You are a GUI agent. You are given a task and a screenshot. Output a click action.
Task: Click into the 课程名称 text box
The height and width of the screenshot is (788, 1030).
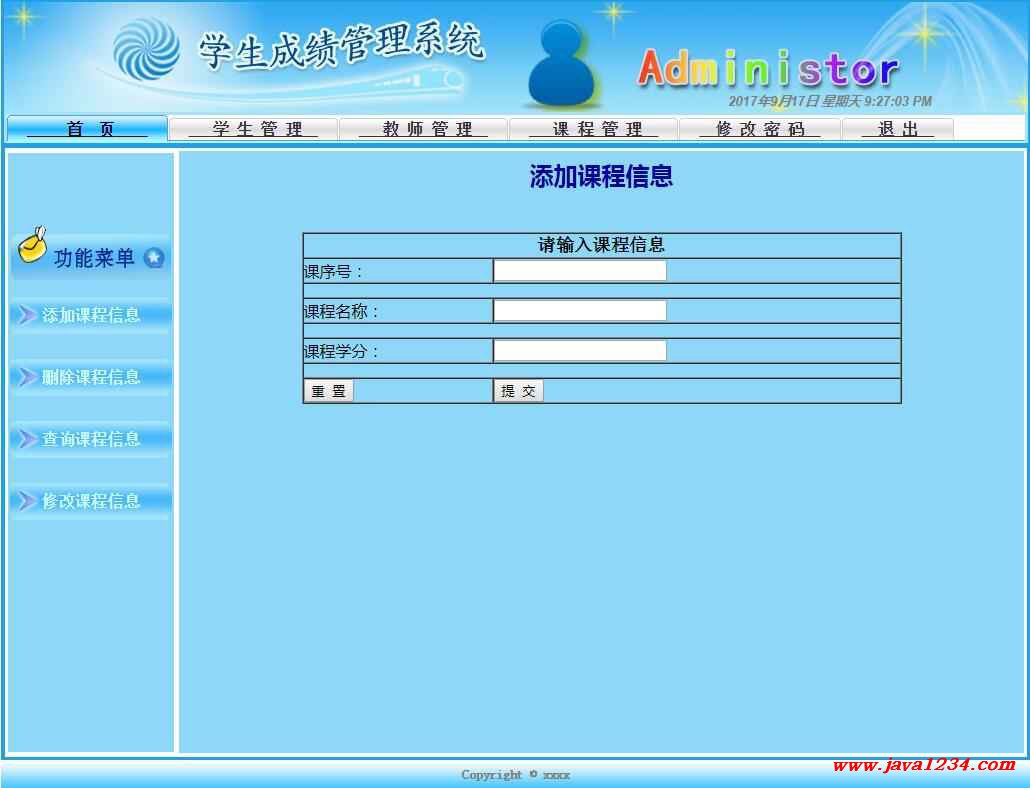580,311
